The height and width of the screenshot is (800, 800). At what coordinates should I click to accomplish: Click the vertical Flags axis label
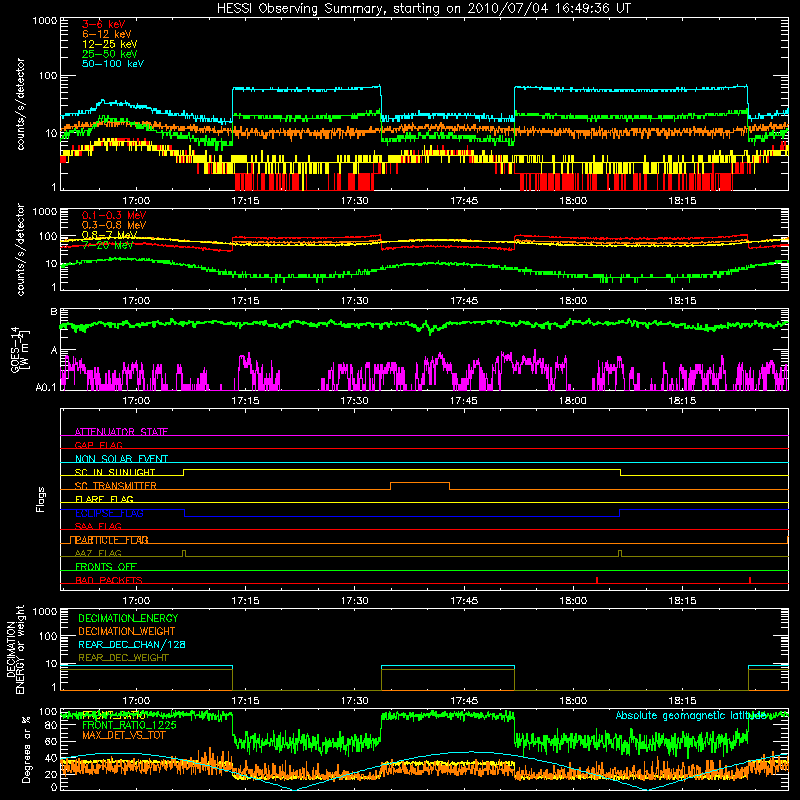click(x=41, y=499)
